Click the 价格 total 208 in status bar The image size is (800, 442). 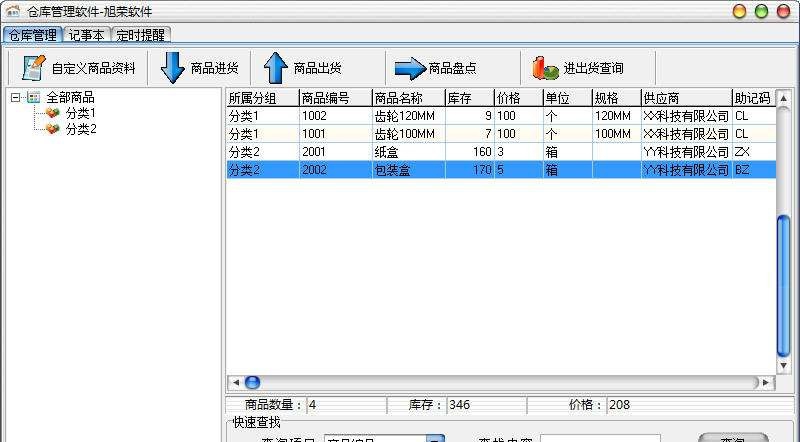(x=619, y=405)
